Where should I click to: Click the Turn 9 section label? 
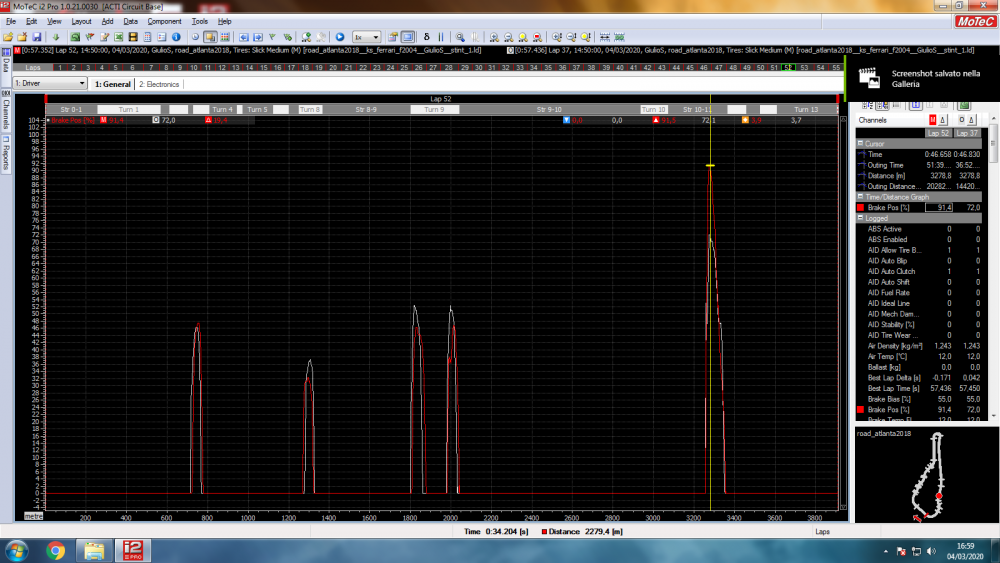coord(434,110)
